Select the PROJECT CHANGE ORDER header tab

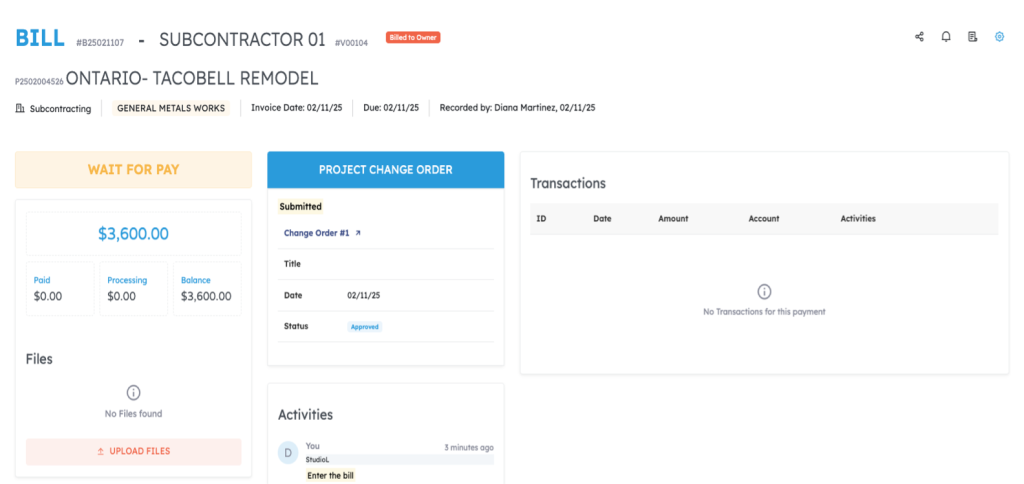tap(385, 170)
